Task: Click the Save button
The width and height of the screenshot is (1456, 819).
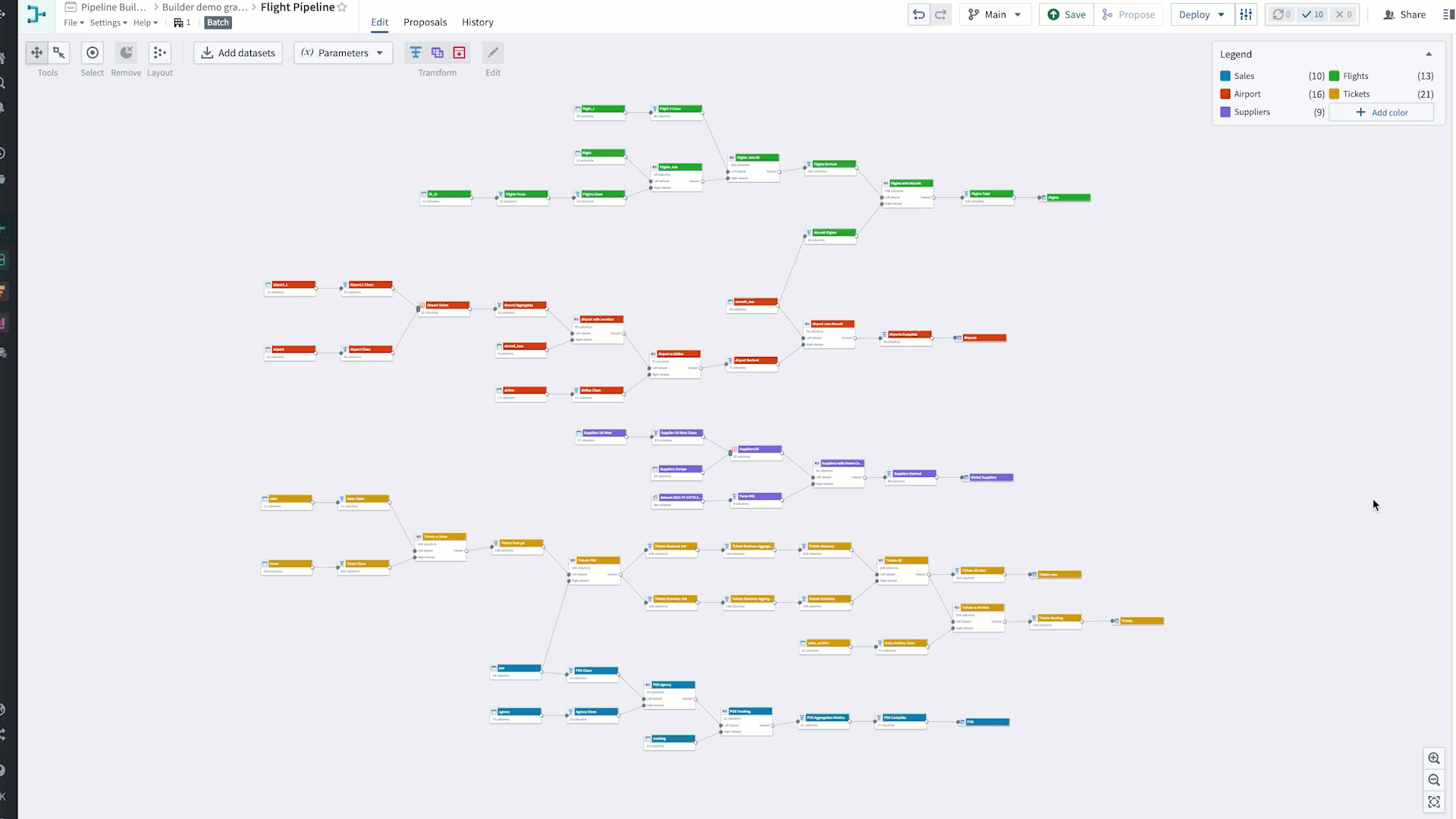Action: pos(1066,14)
